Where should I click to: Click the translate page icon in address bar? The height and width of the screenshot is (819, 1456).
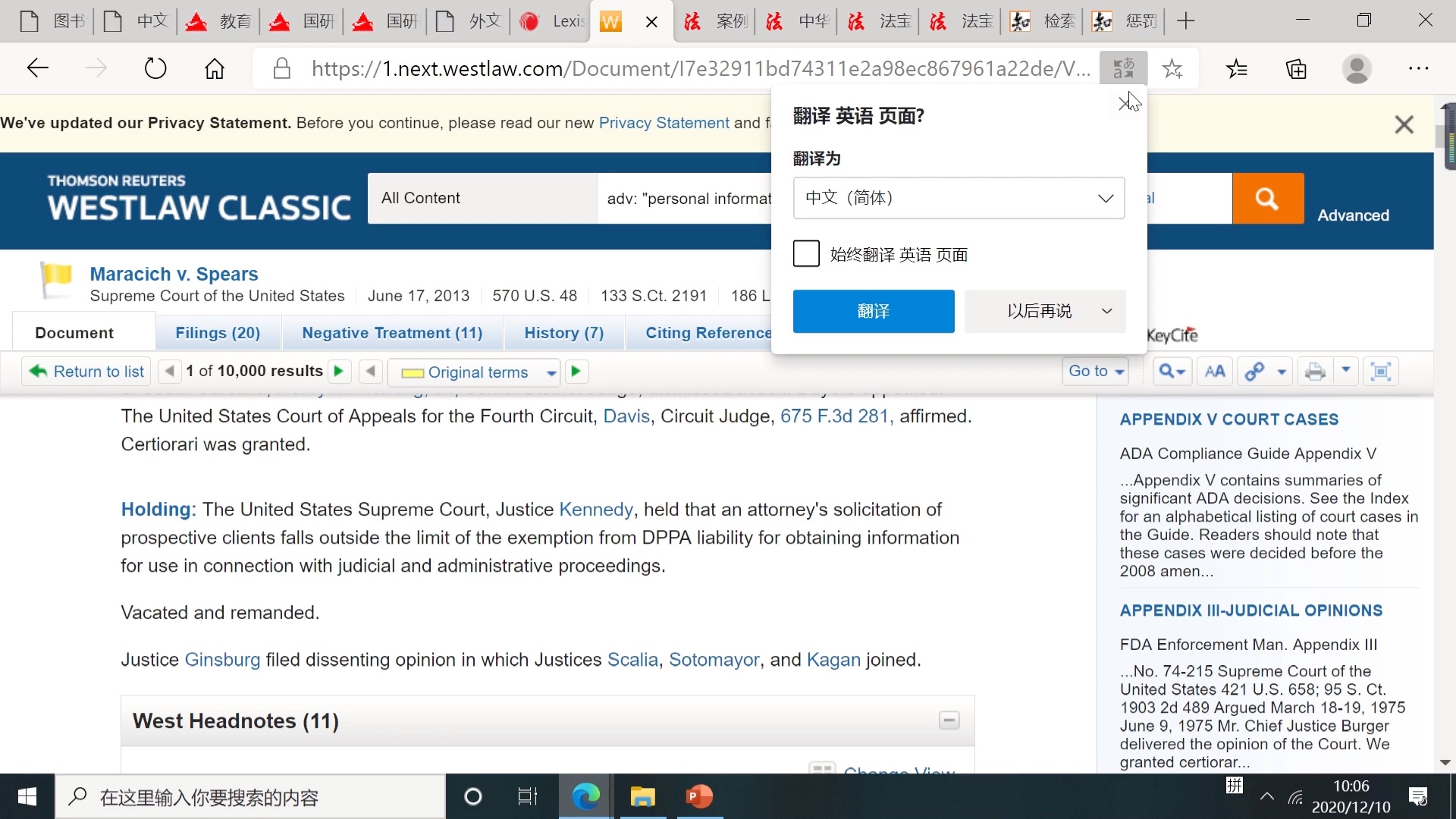click(x=1123, y=69)
